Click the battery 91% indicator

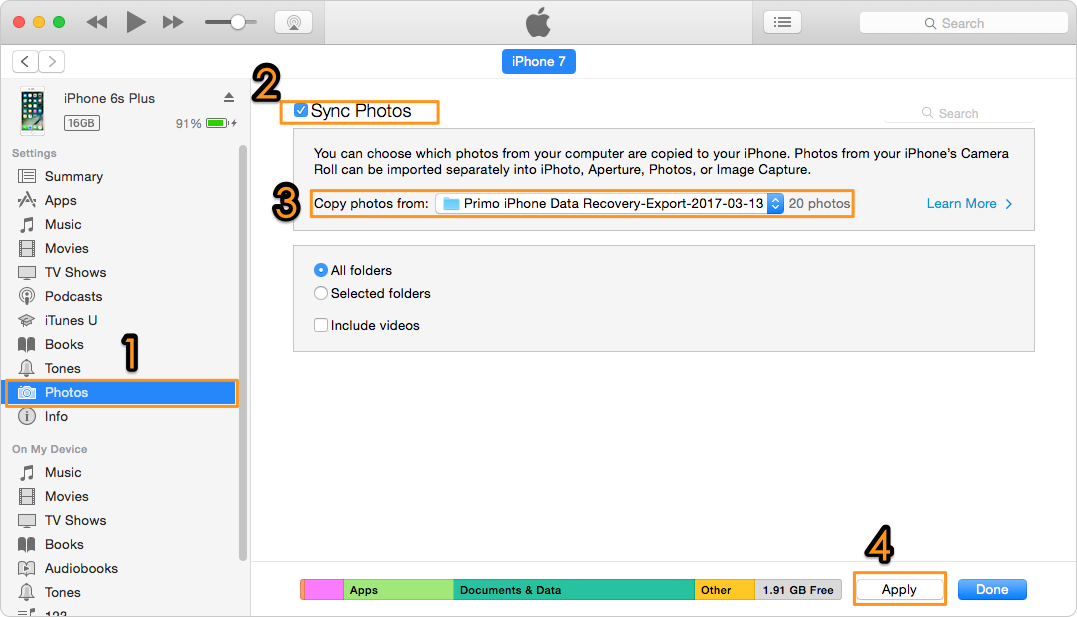click(x=206, y=123)
